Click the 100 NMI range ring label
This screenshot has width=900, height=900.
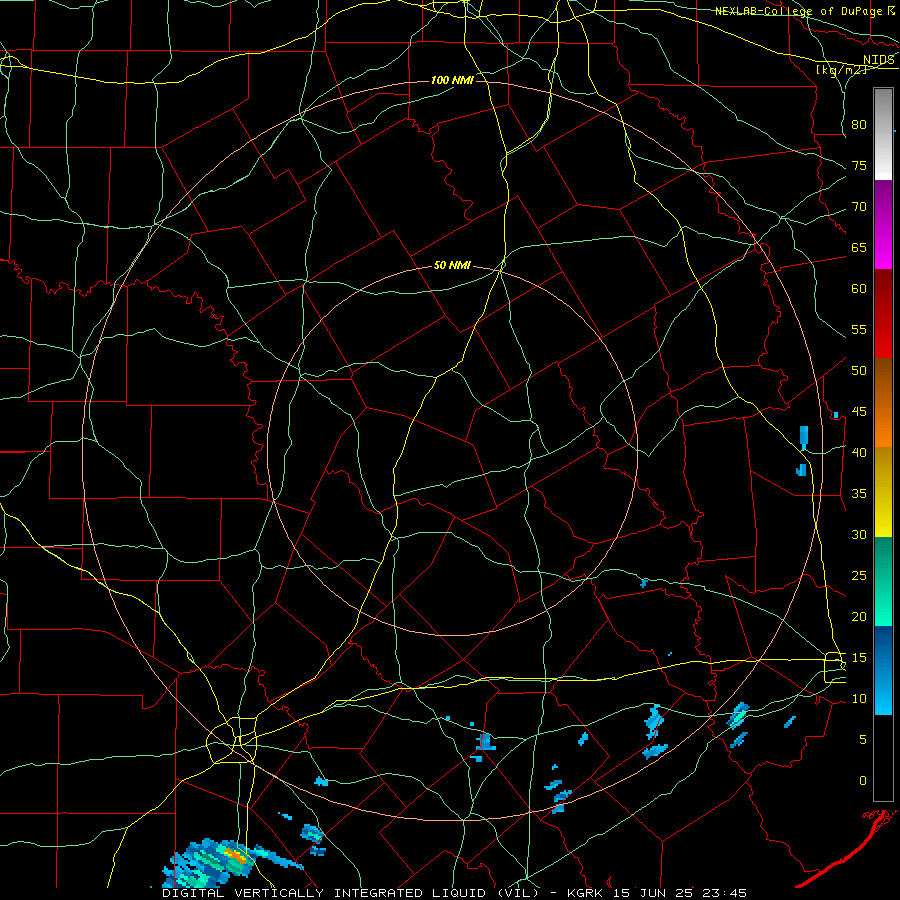tap(452, 80)
